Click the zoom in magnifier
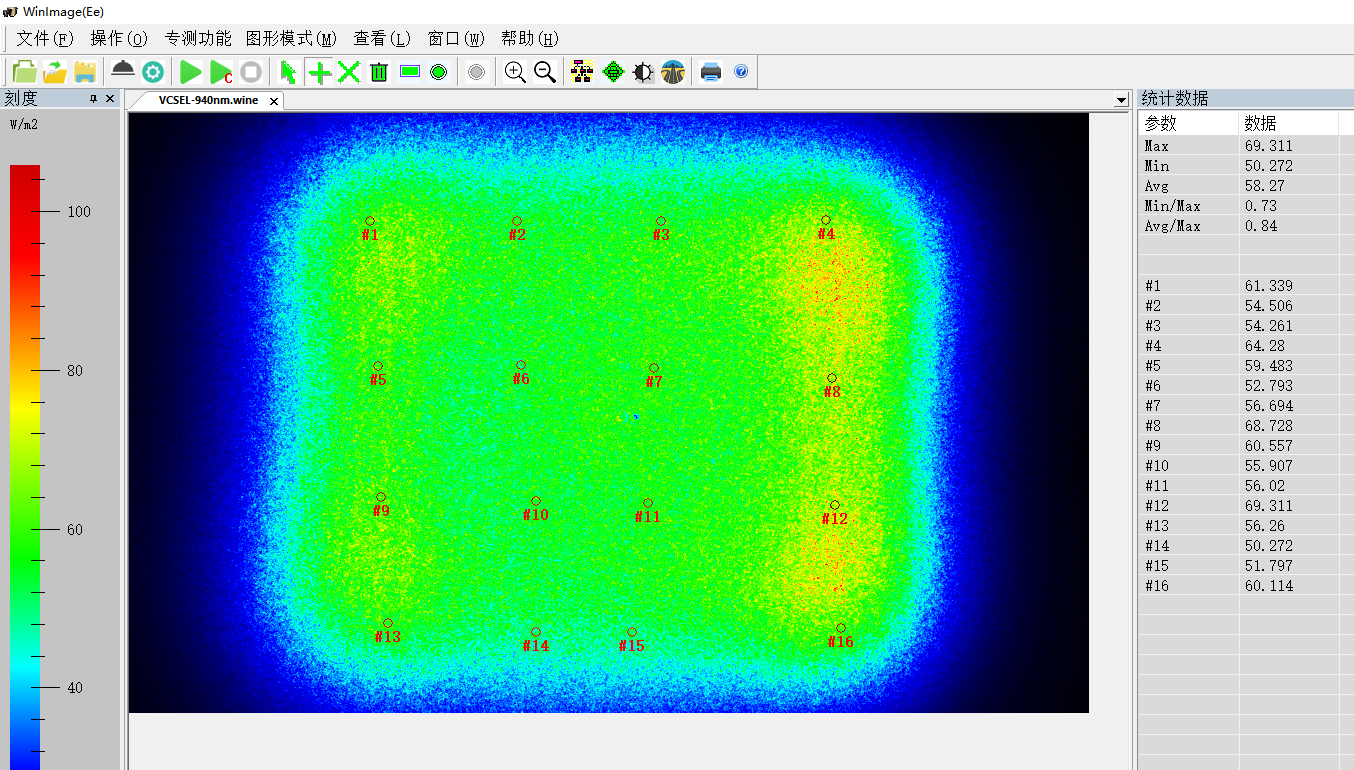 [x=515, y=72]
